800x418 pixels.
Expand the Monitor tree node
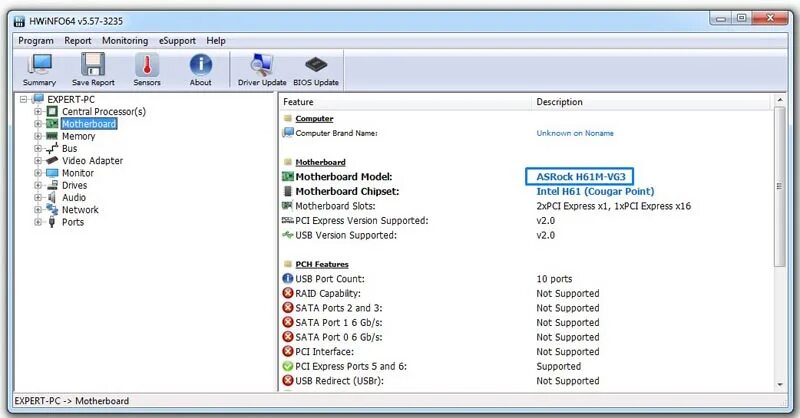[x=38, y=173]
